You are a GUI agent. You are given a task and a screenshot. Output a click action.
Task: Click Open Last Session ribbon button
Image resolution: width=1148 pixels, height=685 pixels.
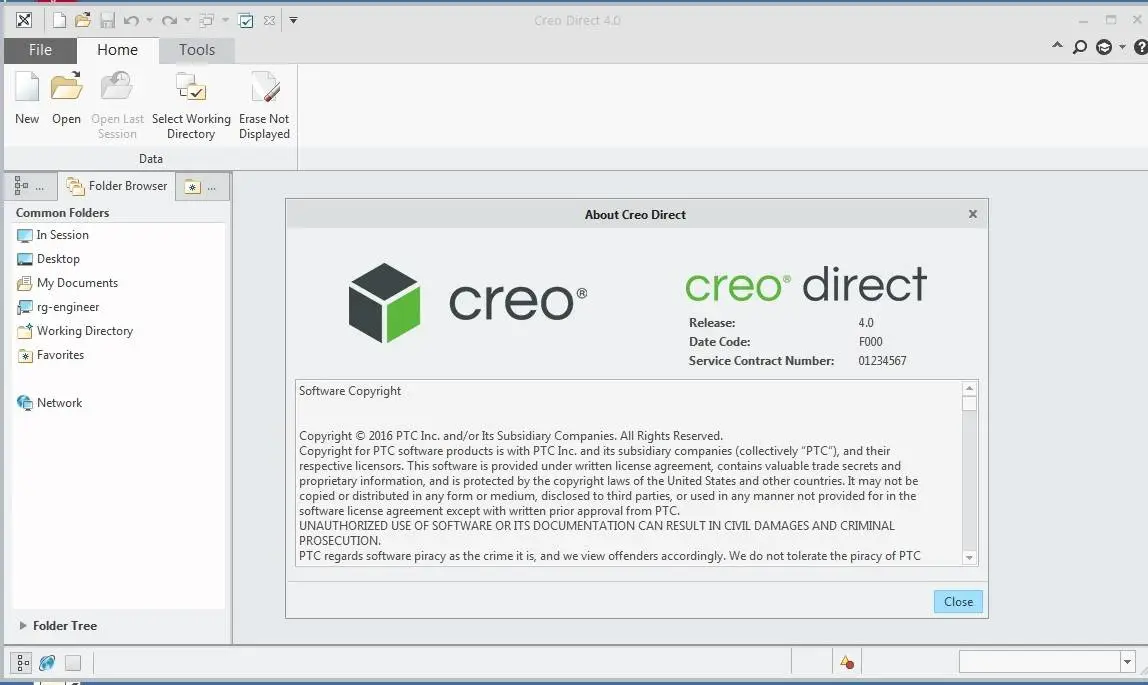(117, 105)
